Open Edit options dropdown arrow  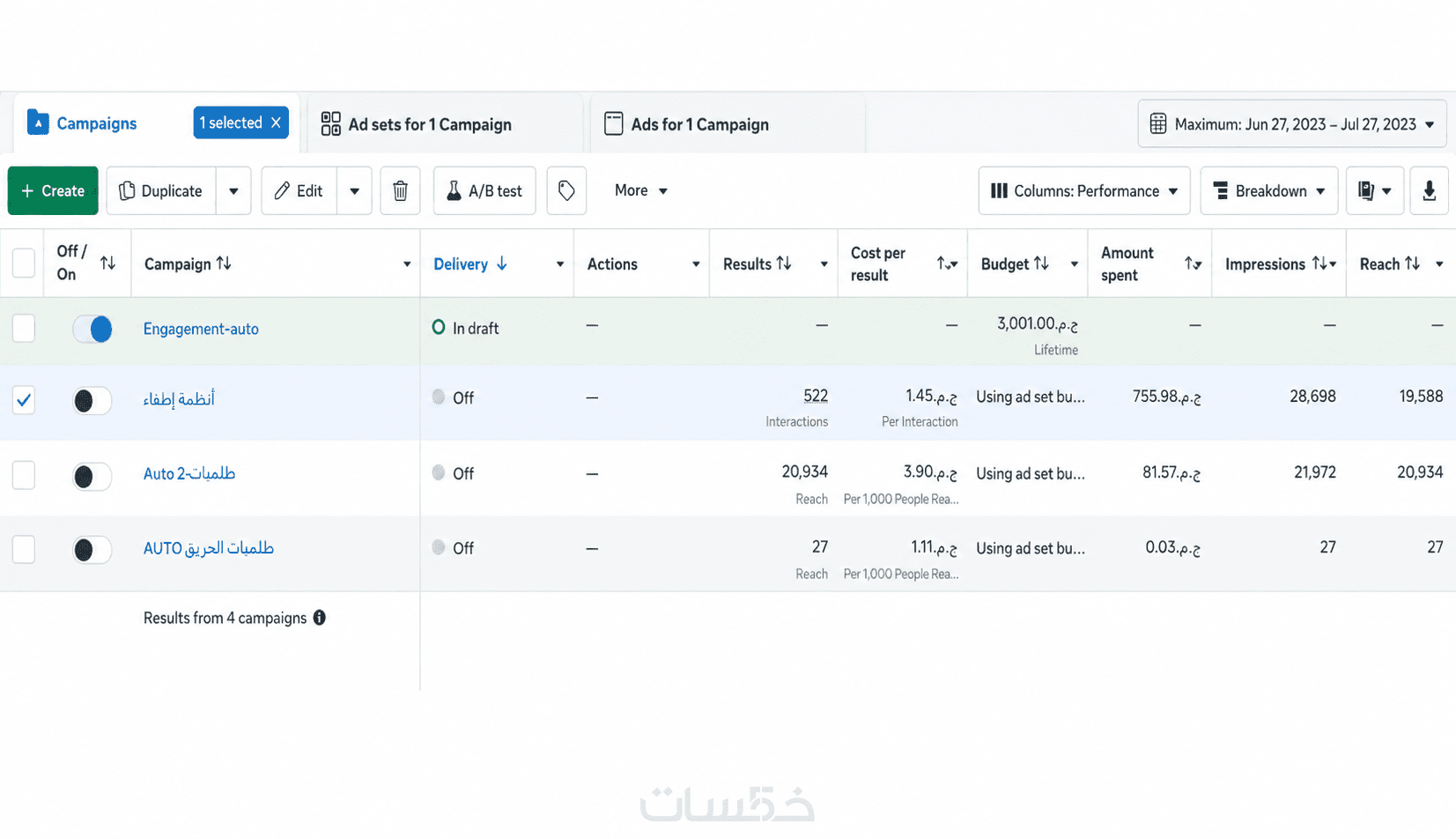(354, 190)
